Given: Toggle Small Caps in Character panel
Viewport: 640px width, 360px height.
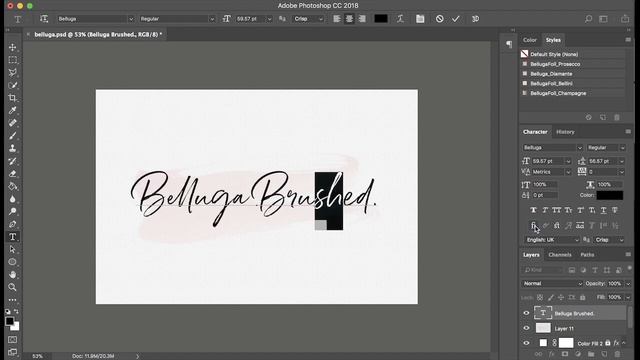Looking at the screenshot, I should tap(569, 210).
